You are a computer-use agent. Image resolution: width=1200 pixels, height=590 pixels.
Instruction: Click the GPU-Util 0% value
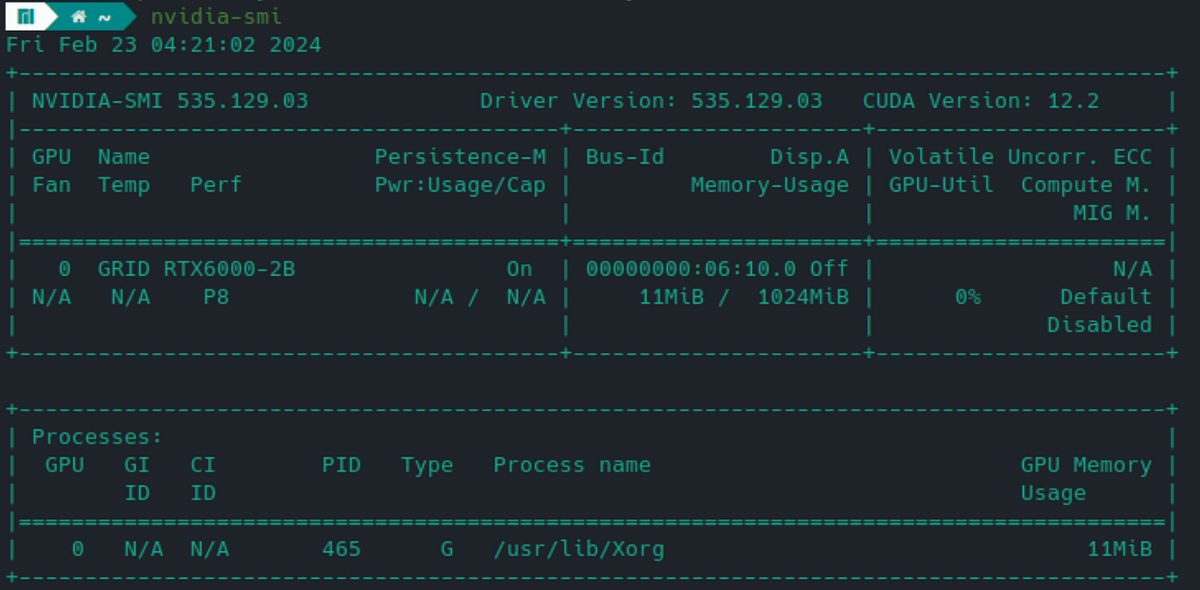967,296
